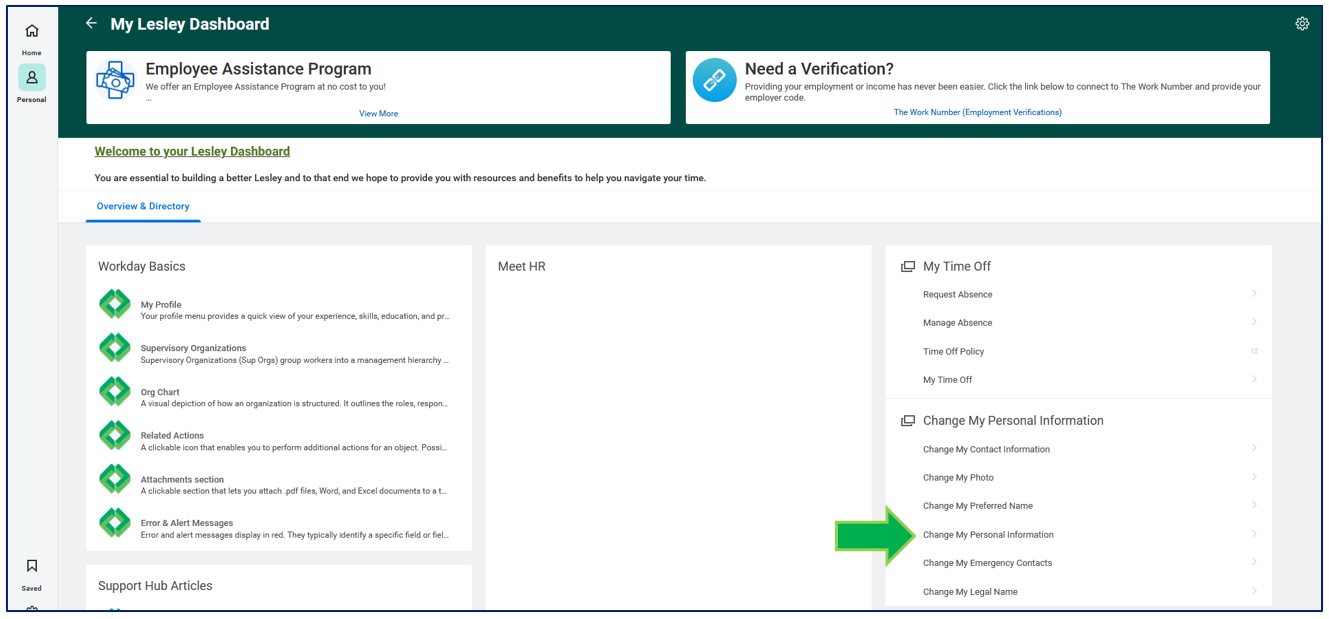
Task: Click the Employee Assistance Program card icon
Action: (115, 81)
